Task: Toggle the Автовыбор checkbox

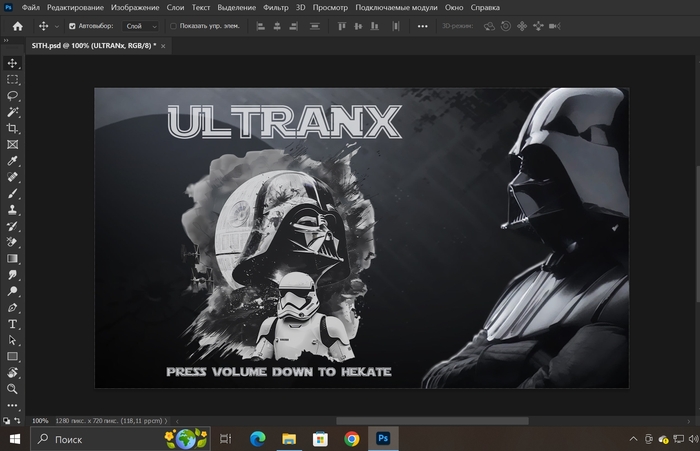Action: [x=71, y=26]
